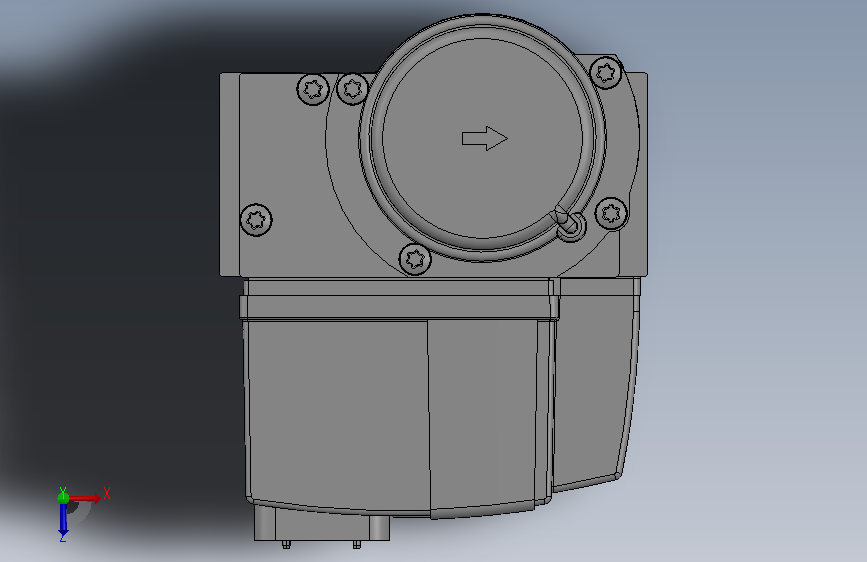Image resolution: width=867 pixels, height=562 pixels.
Task: Select the connector block under the motor housing
Action: [322, 525]
